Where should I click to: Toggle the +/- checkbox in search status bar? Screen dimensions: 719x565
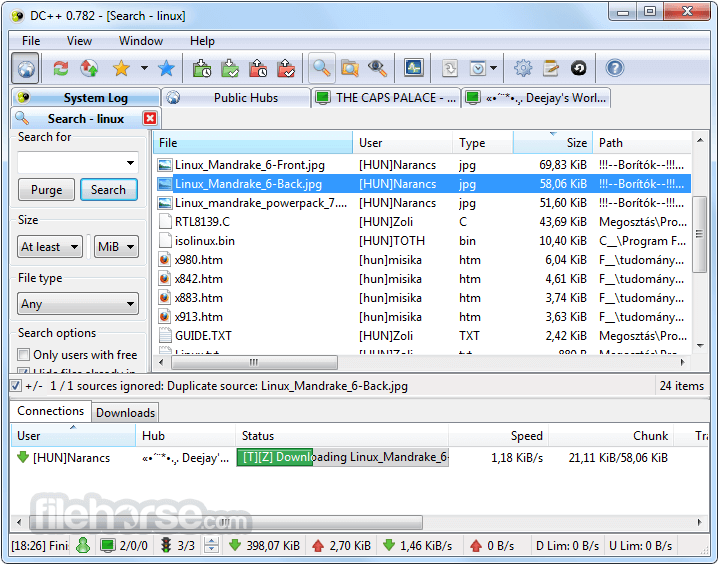point(16,386)
